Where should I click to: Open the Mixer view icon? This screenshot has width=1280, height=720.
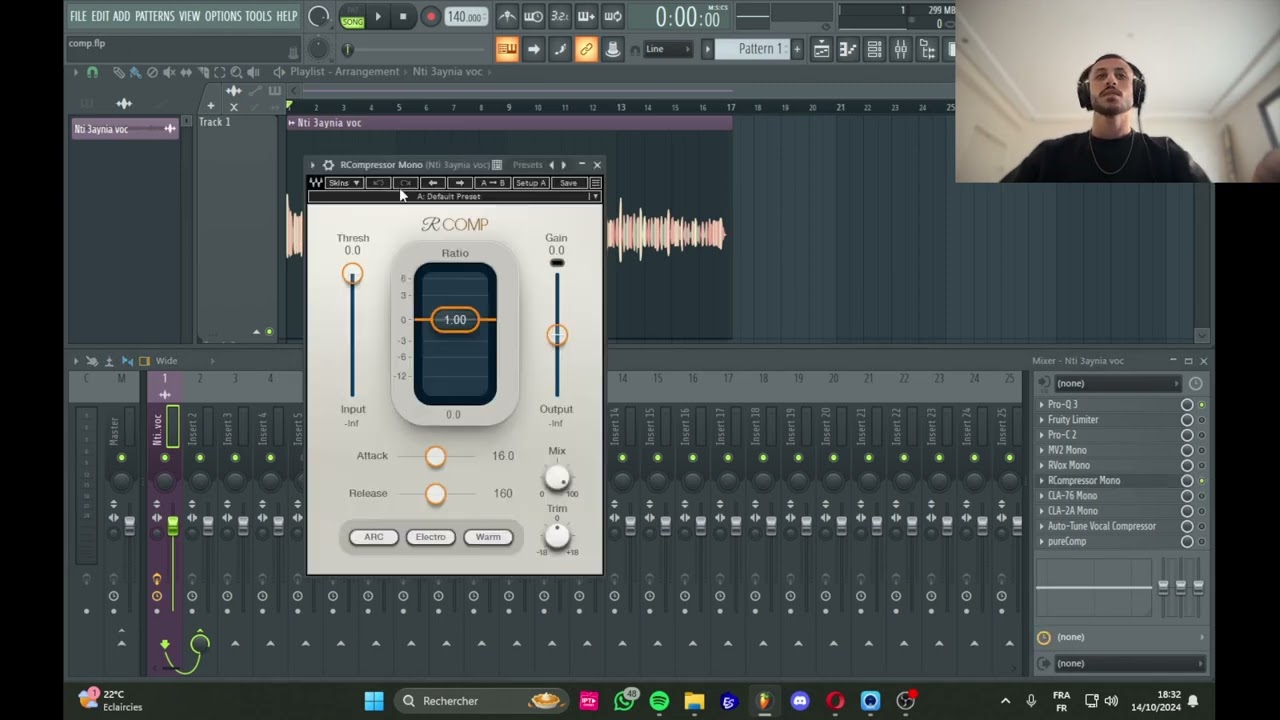[900, 50]
